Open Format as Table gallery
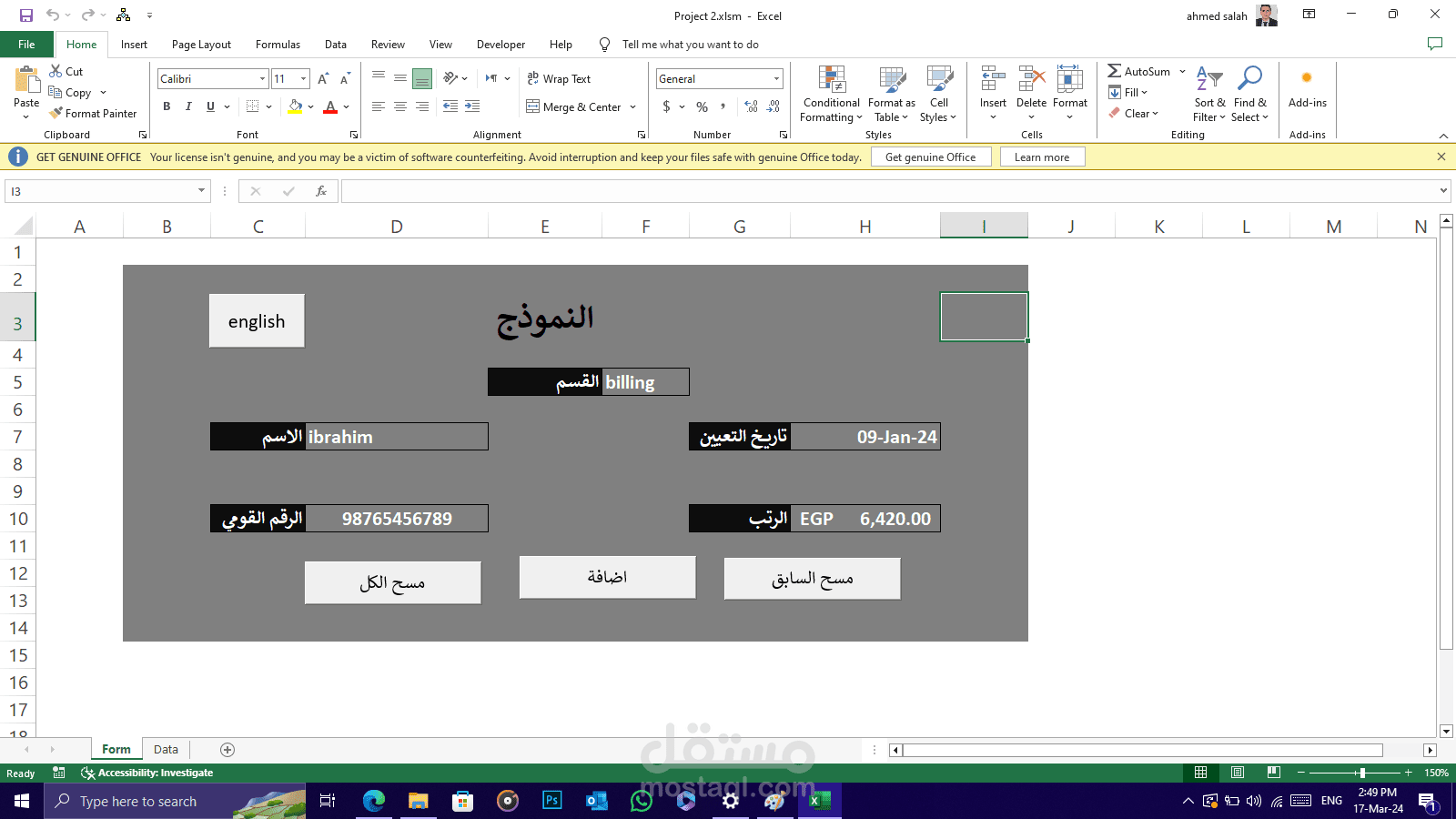The image size is (1456, 819). [x=892, y=94]
